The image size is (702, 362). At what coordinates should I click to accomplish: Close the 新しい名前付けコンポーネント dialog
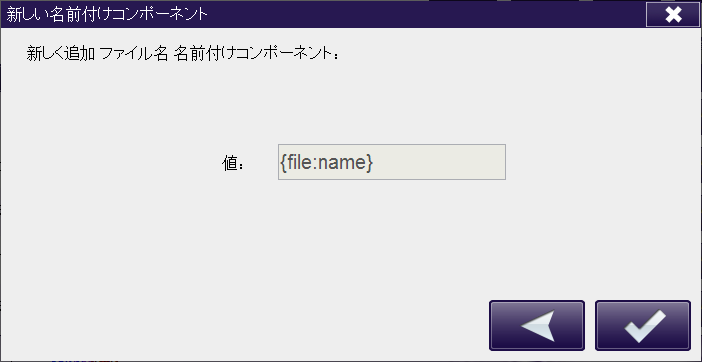(x=673, y=15)
